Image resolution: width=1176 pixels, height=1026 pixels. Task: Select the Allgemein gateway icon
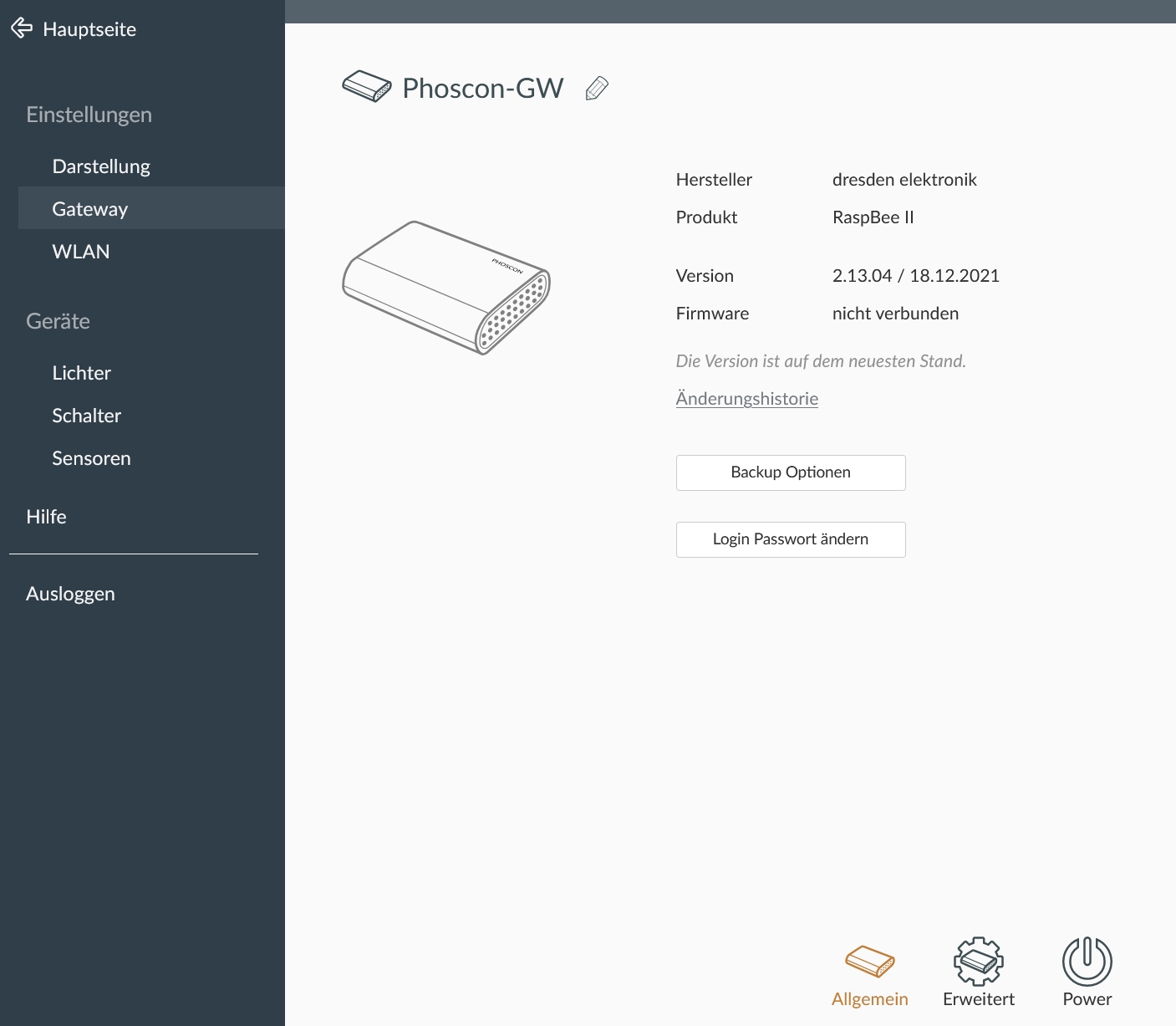click(x=869, y=962)
